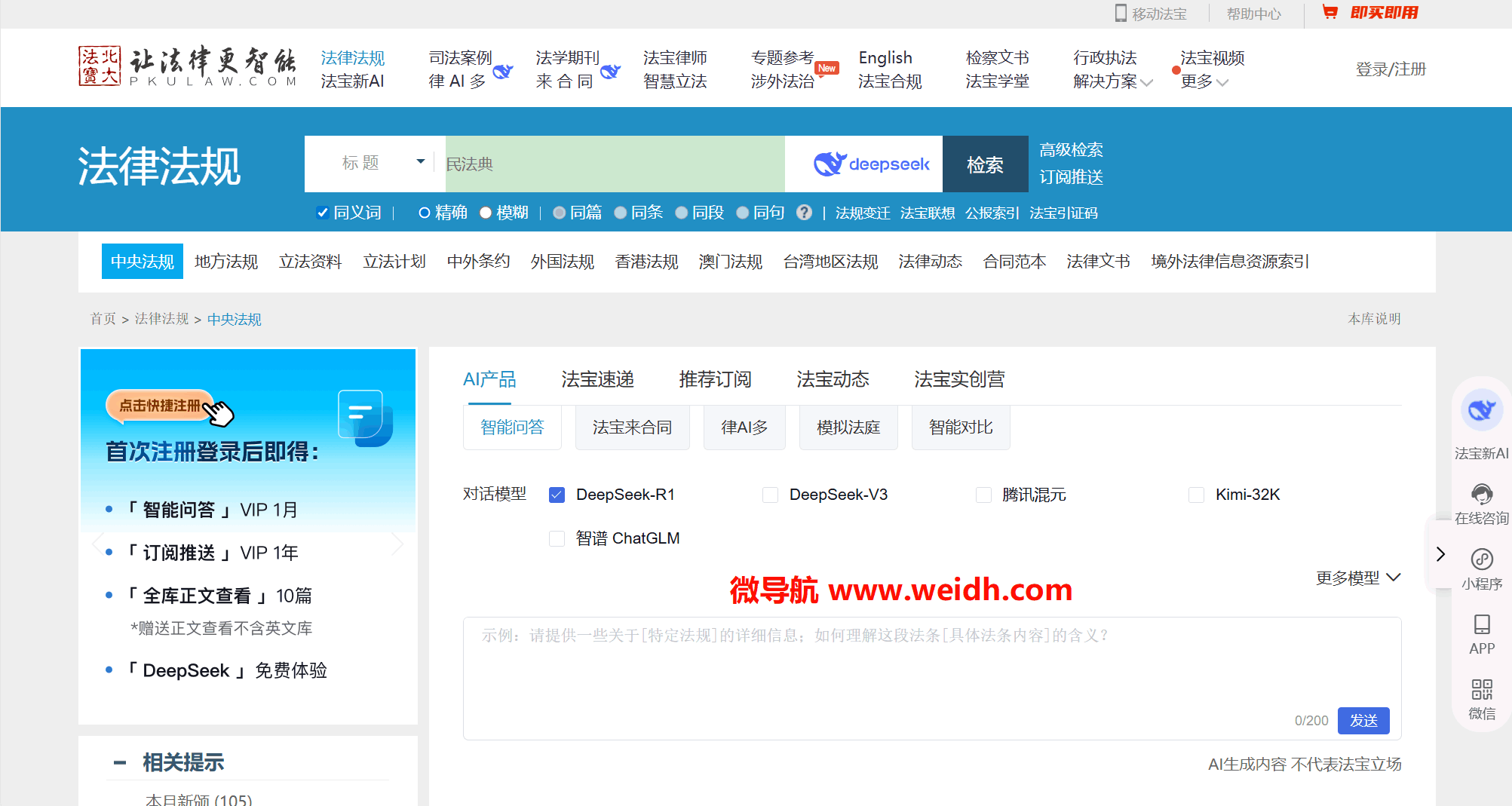Click the mobile phone icon beside 移动法宝
1512x806 pixels.
coord(1121,13)
